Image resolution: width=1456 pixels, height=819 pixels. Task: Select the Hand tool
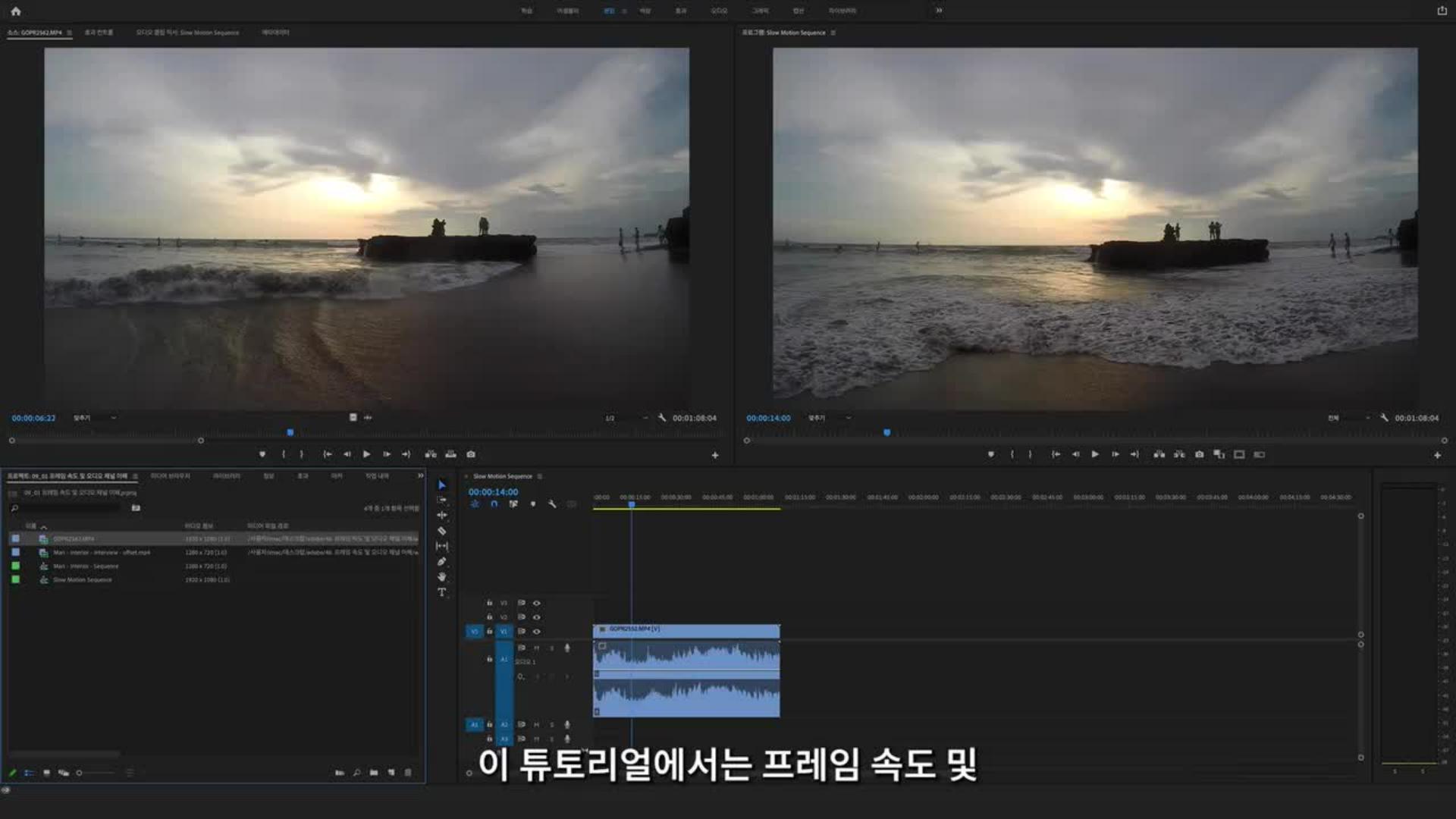pyautogui.click(x=441, y=577)
